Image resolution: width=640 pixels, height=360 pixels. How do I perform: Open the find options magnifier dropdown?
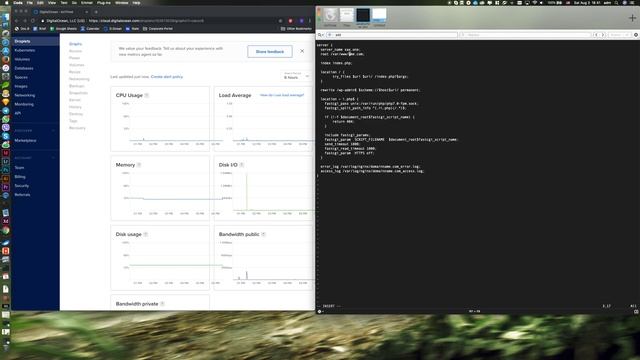(x=320, y=35)
